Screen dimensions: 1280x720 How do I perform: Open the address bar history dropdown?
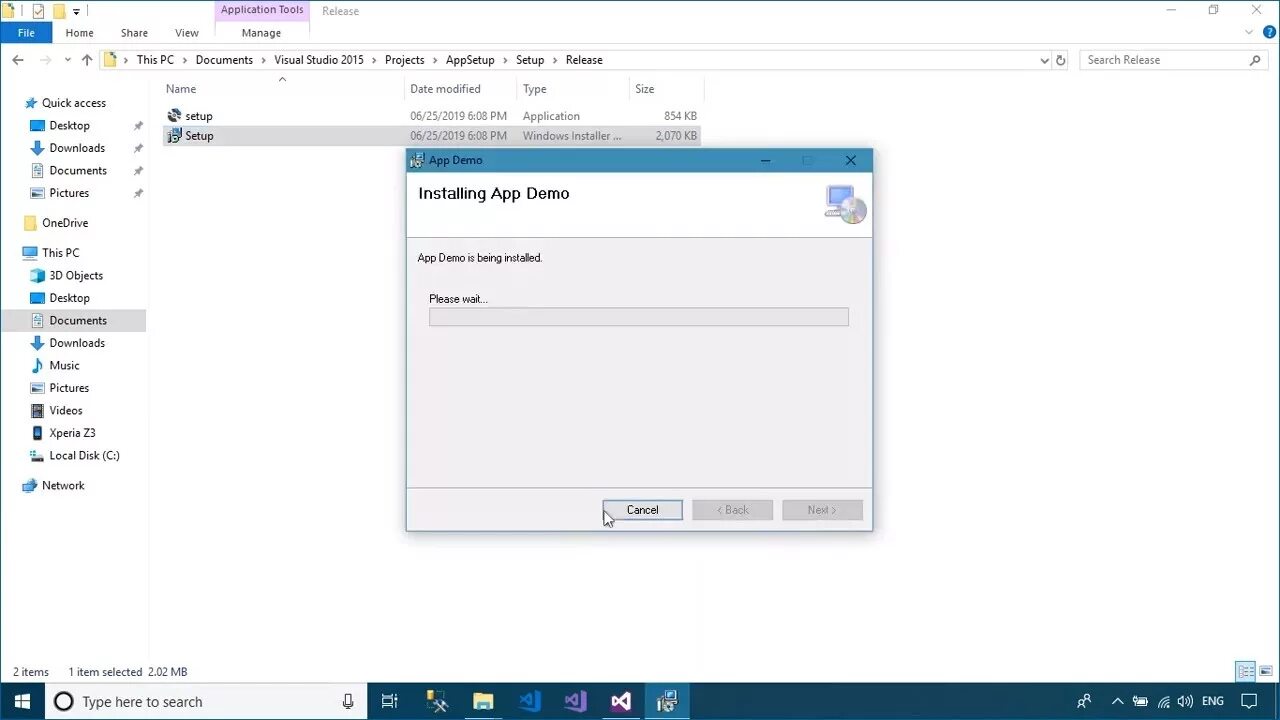(1044, 59)
